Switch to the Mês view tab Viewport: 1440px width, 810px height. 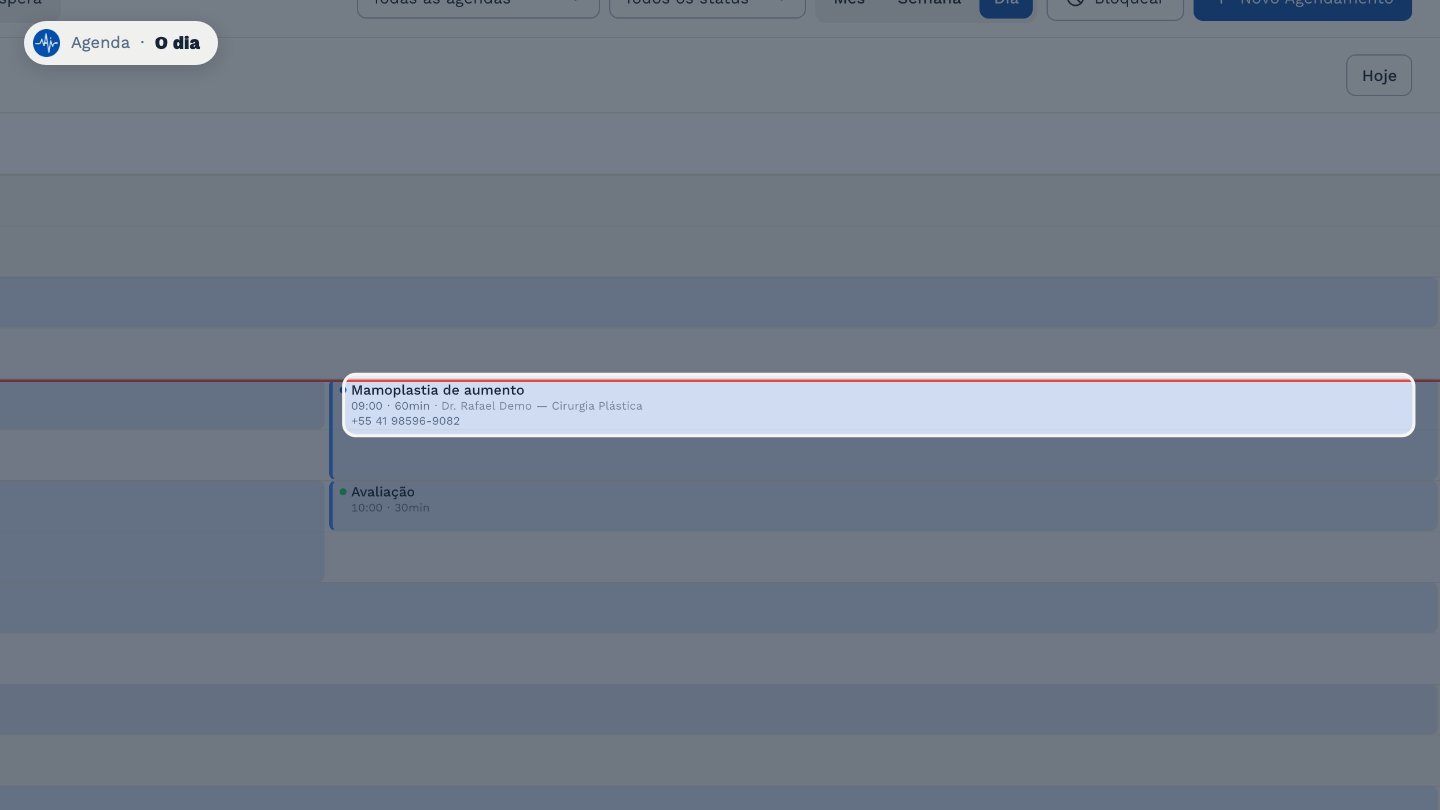pos(849,4)
